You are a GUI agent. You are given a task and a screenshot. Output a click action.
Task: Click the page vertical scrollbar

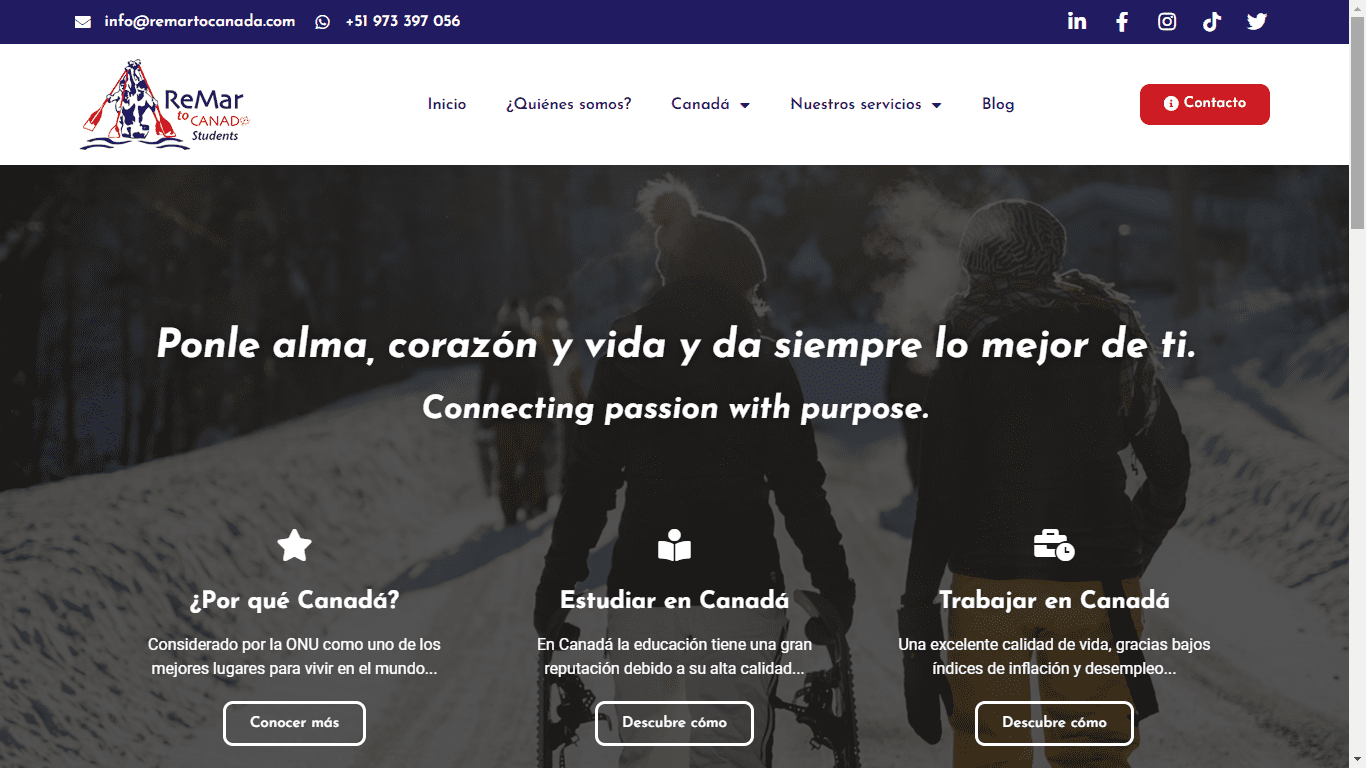tap(1357, 400)
